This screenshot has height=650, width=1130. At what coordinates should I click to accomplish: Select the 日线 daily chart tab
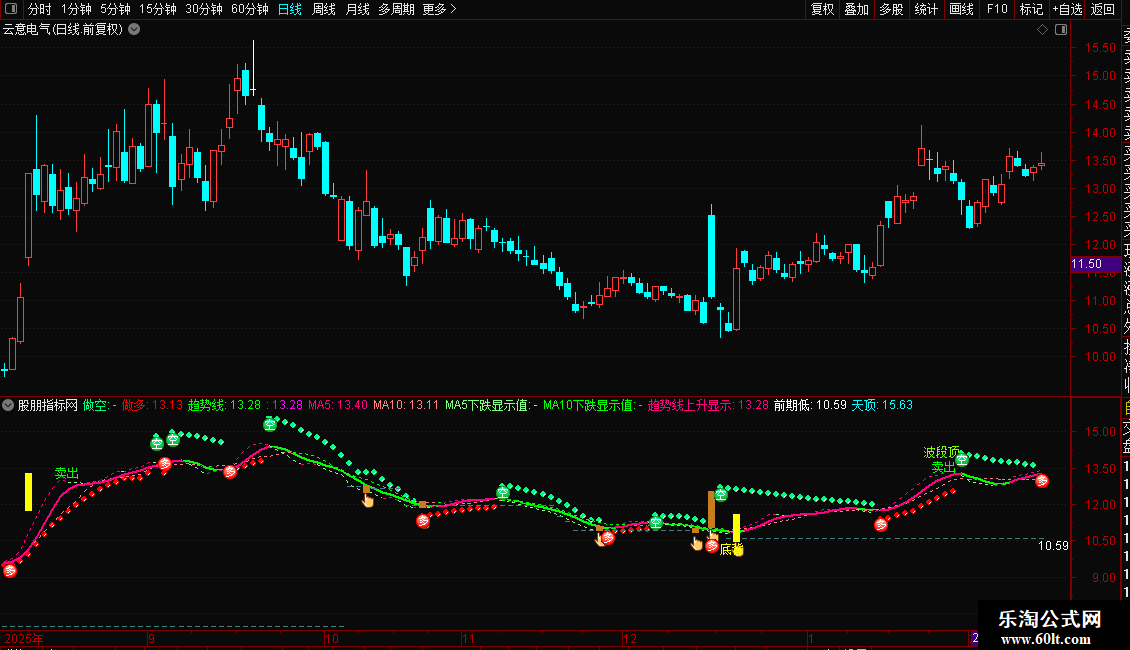pyautogui.click(x=290, y=9)
